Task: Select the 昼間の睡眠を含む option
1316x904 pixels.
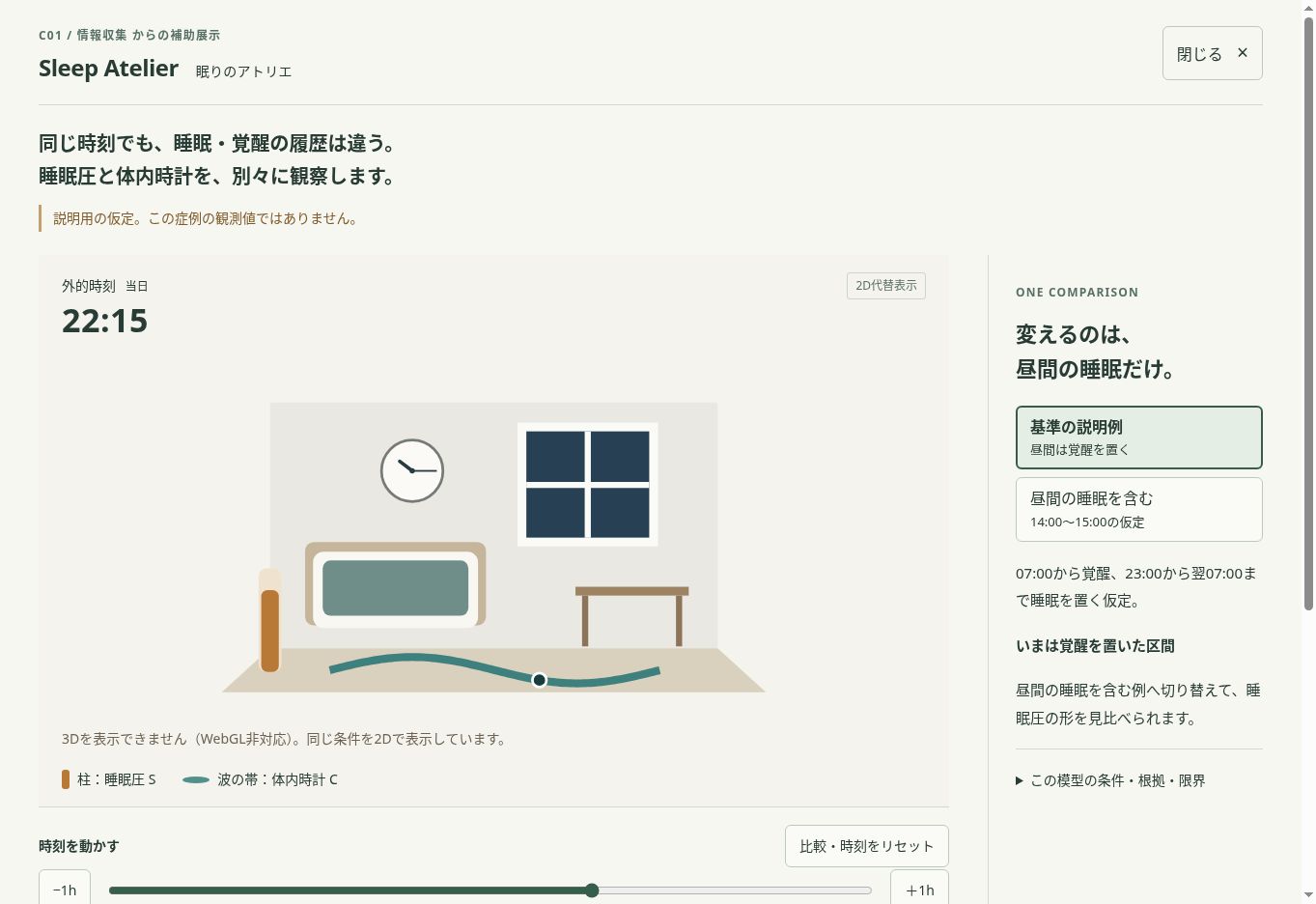Action: (1138, 509)
